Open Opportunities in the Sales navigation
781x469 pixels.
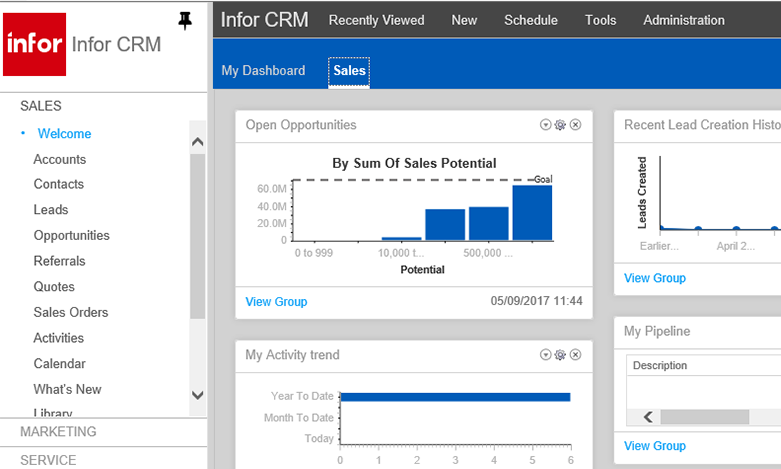pos(72,235)
